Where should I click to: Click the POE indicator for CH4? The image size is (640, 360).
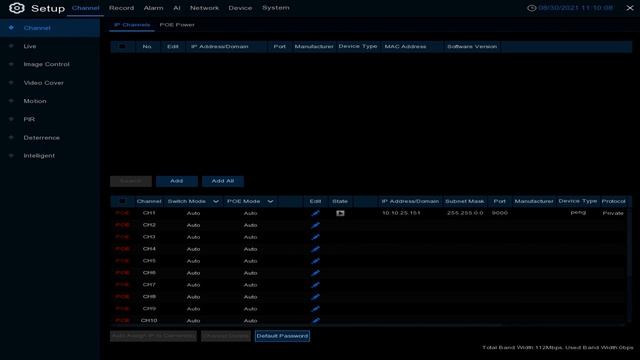(x=122, y=249)
